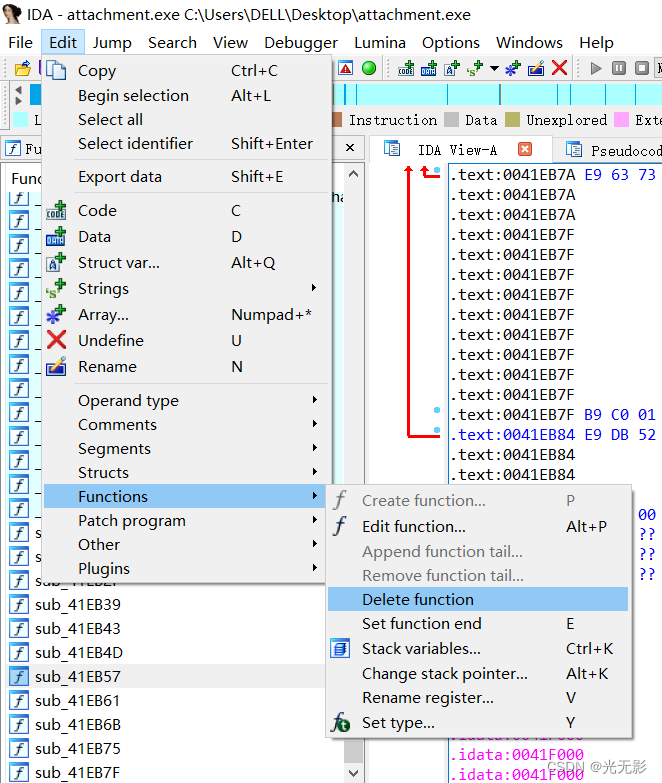The height and width of the screenshot is (783, 662).
Task: Switch to the Pseudocode tab
Action: pos(609,149)
